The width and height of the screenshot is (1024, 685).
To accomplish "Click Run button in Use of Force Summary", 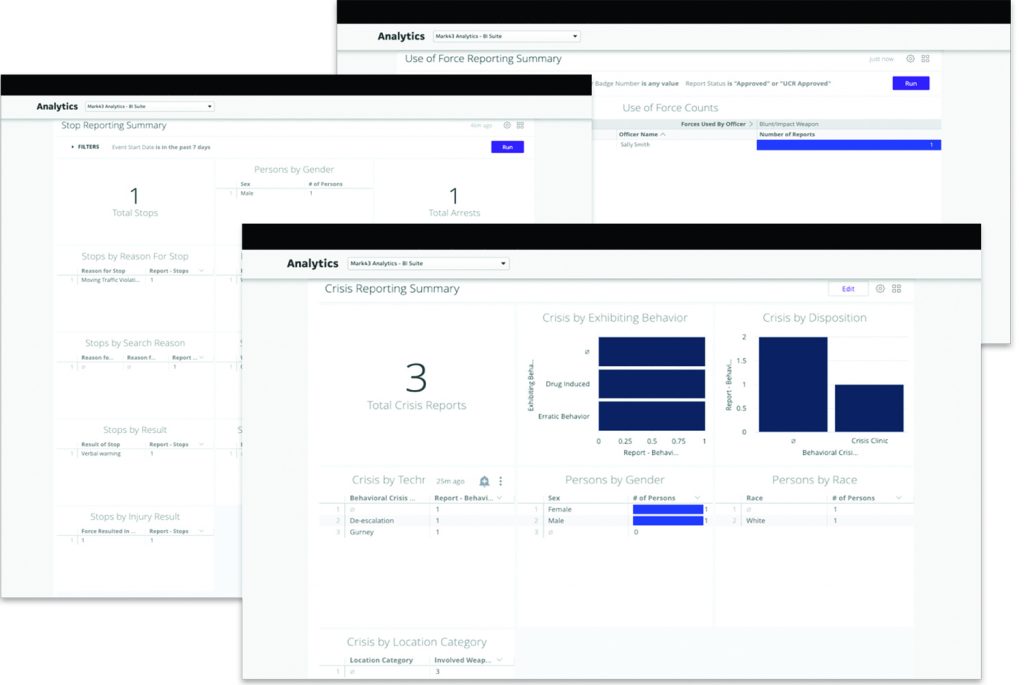I will pos(910,84).
